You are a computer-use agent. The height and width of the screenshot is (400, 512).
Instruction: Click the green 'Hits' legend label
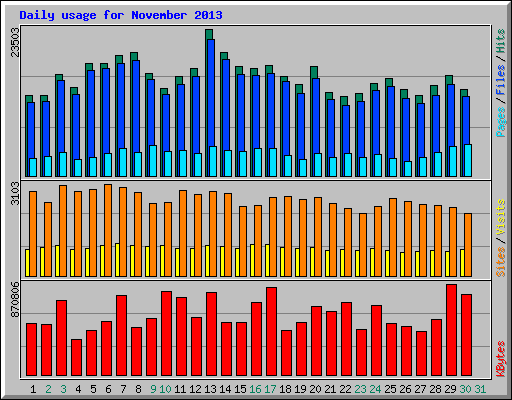pyautogui.click(x=500, y=41)
